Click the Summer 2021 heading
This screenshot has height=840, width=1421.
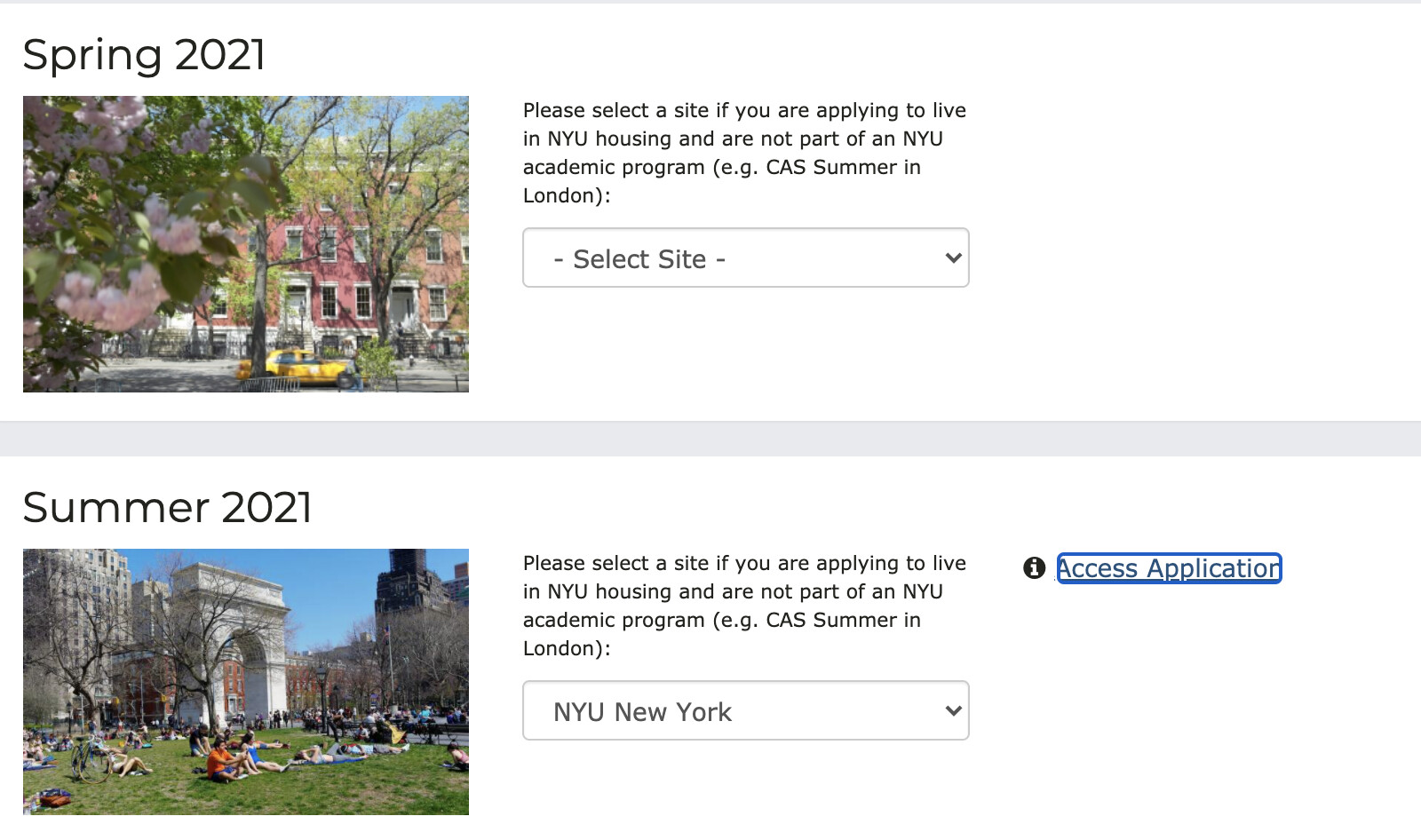click(167, 508)
